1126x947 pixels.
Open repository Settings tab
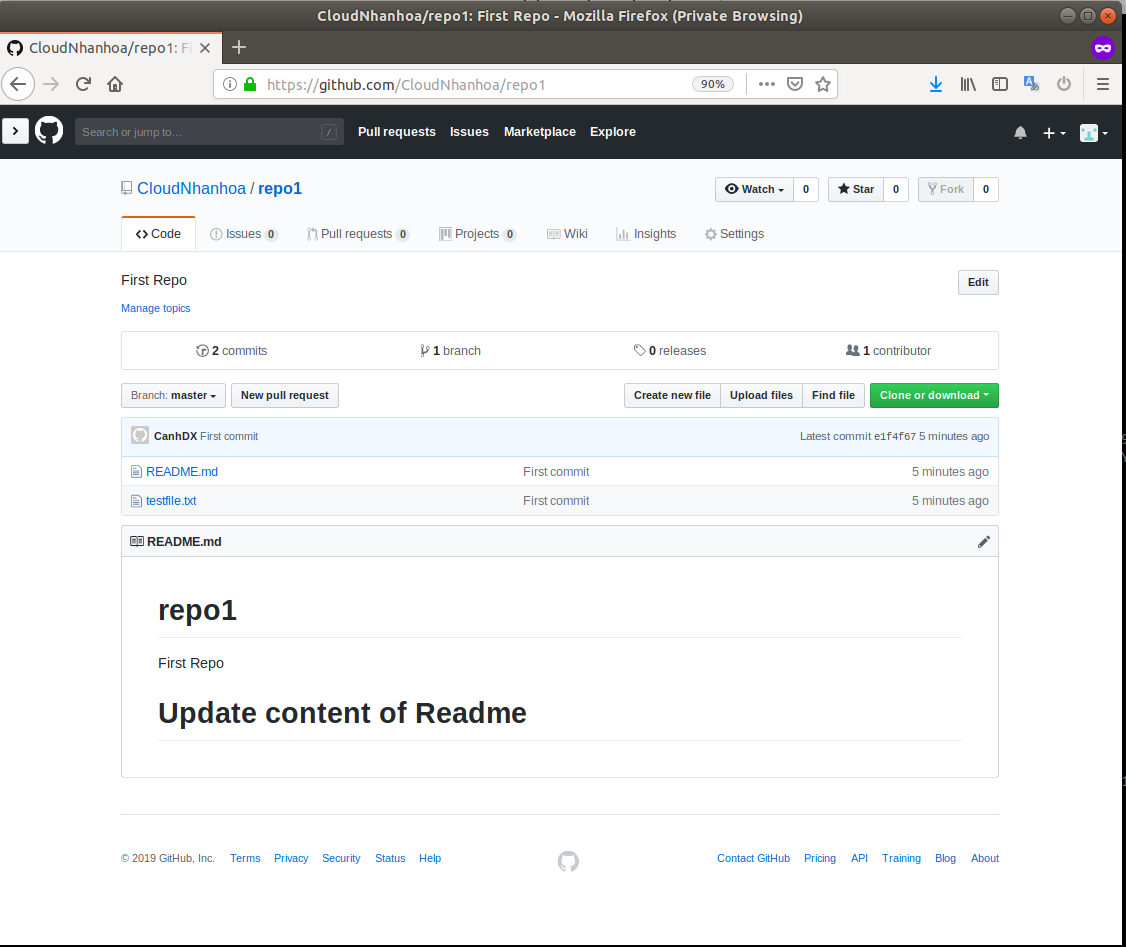pyautogui.click(x=734, y=234)
